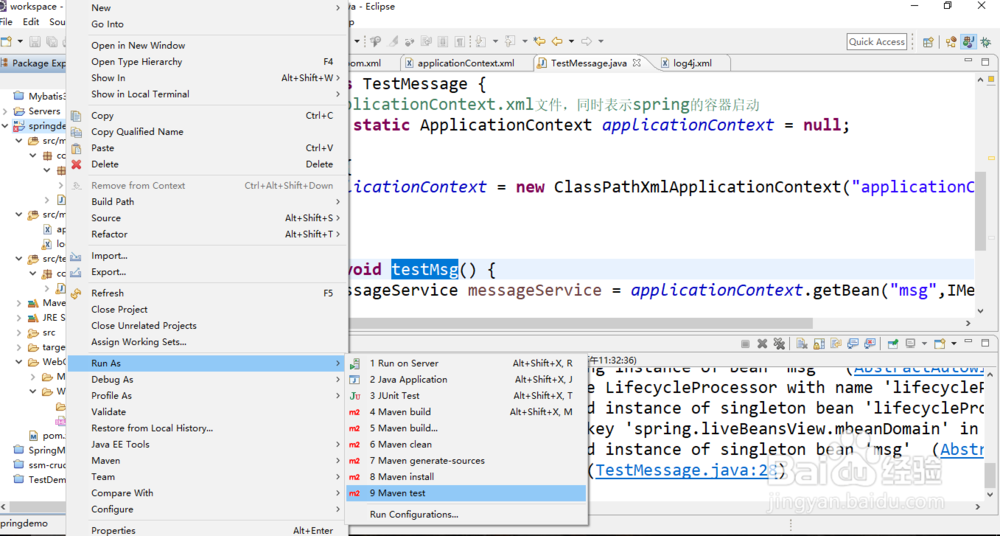The image size is (1000, 536).
Task: Toggle Show Whitespace Characters pilcrow icon
Action: pyautogui.click(x=460, y=41)
